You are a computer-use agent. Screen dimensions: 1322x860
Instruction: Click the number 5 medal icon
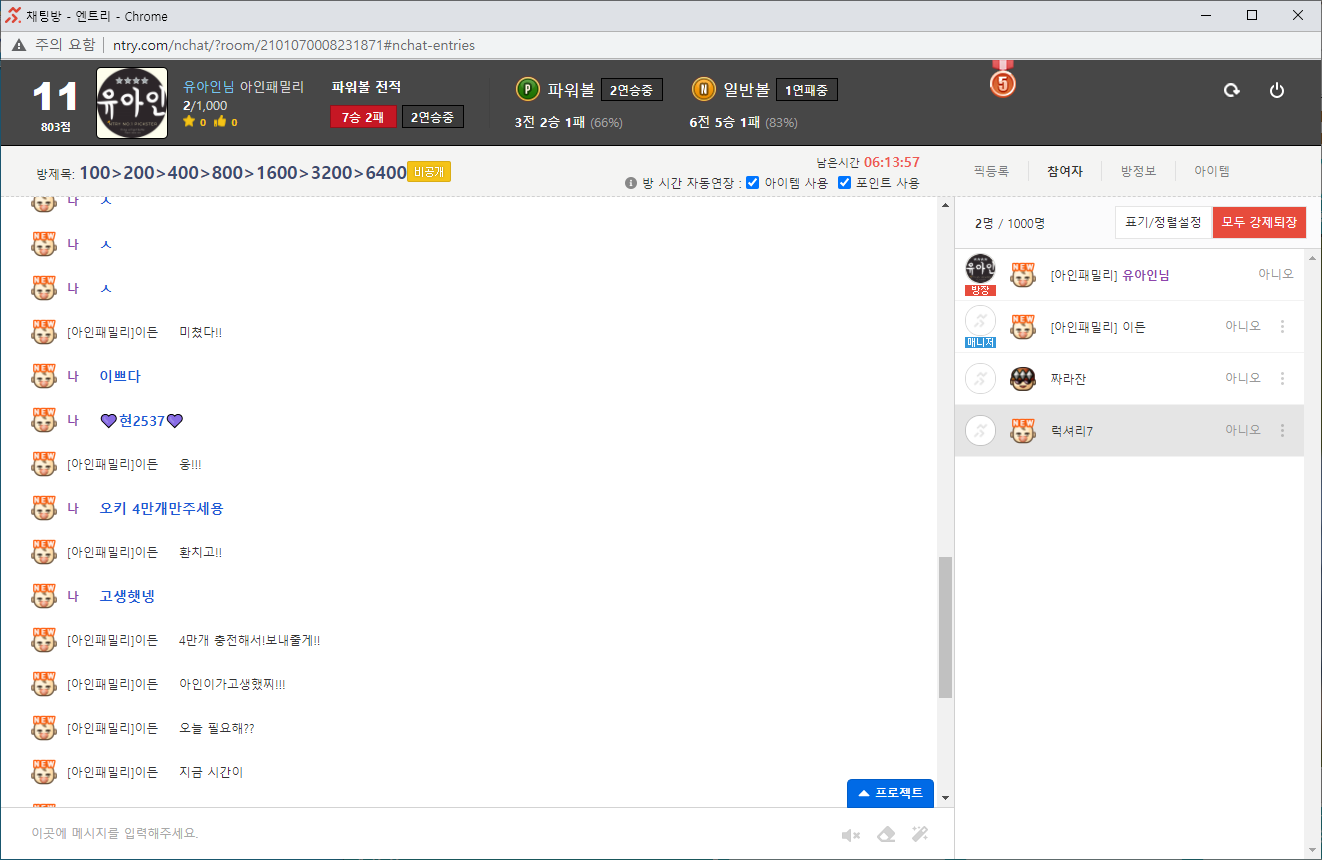tap(1002, 83)
